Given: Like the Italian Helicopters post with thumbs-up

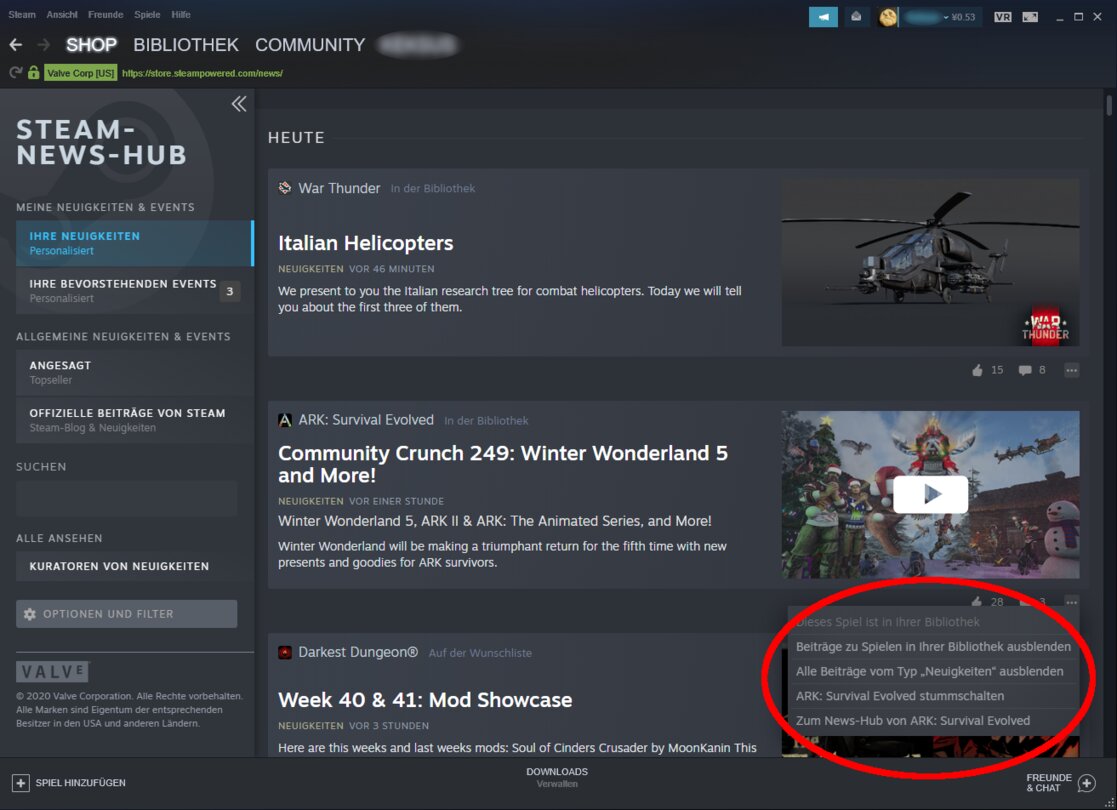Looking at the screenshot, I should point(977,370).
